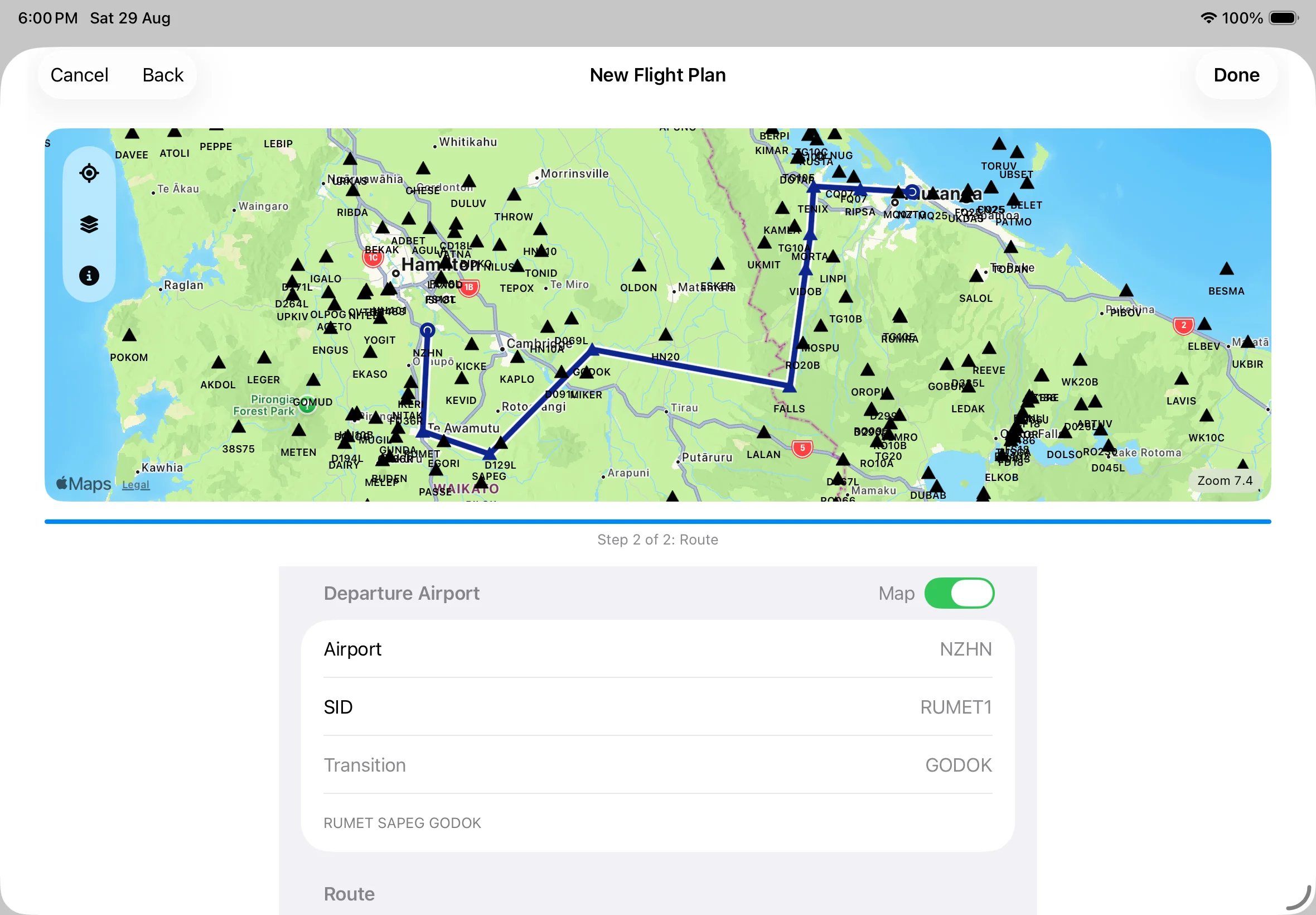Select the NZHN airport circle marker on map
The height and width of the screenshot is (915, 1316).
tap(427, 330)
